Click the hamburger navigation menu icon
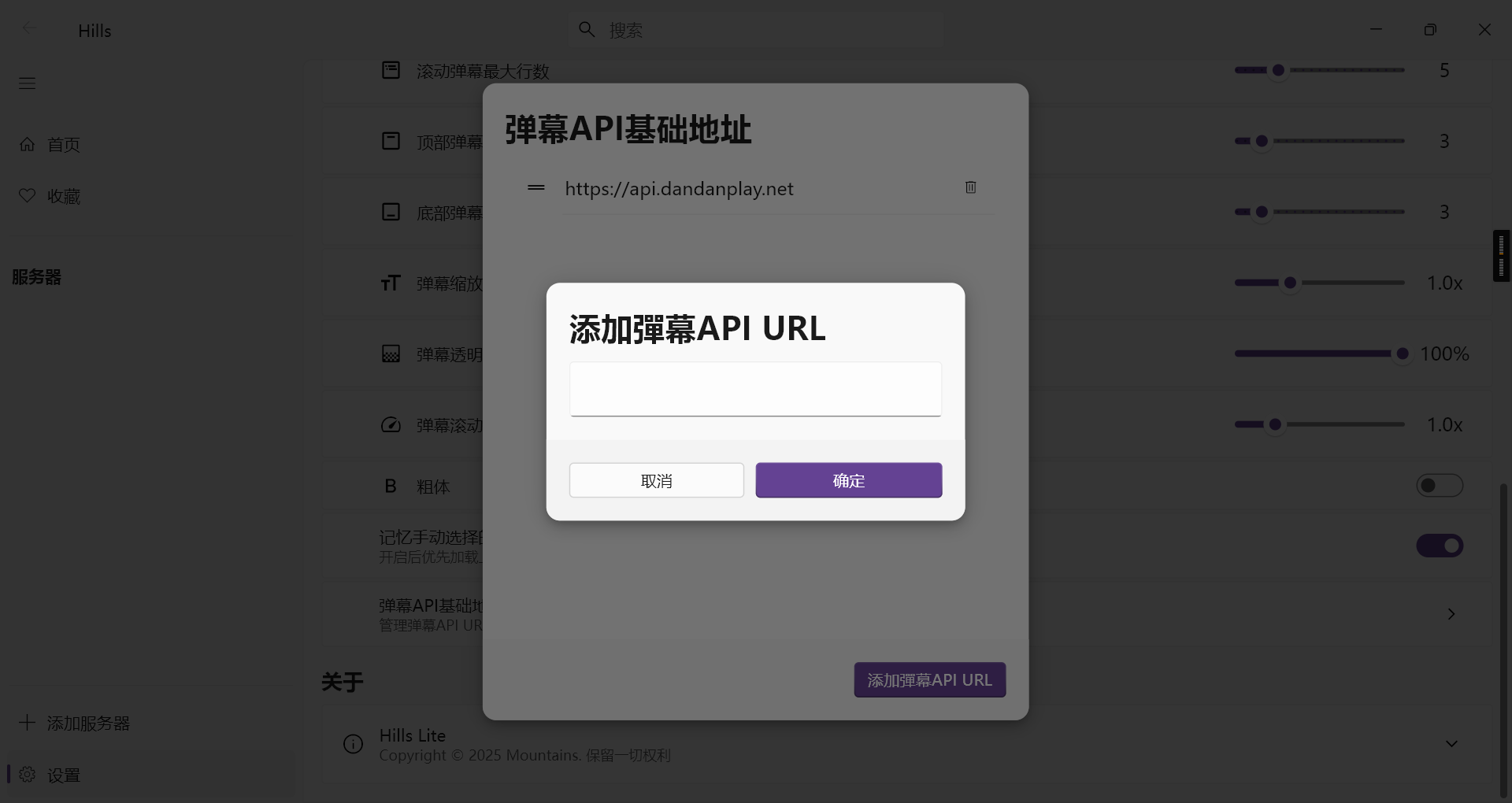The image size is (1512, 803). point(28,83)
